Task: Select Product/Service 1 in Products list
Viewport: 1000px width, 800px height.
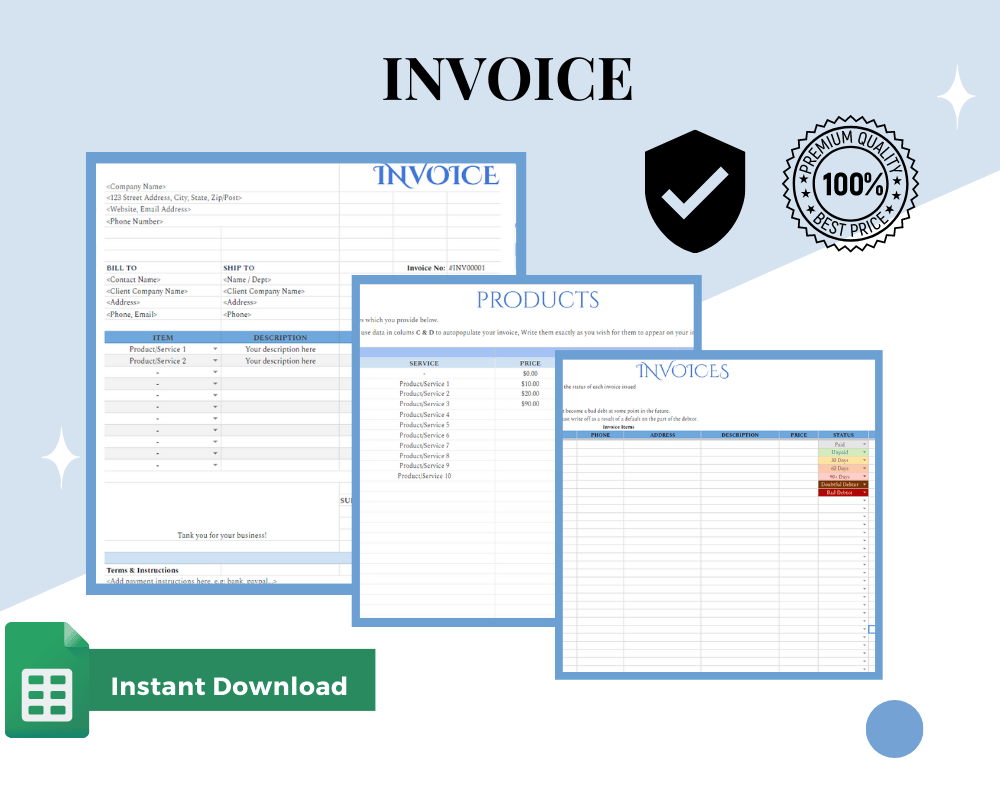Action: 424,384
